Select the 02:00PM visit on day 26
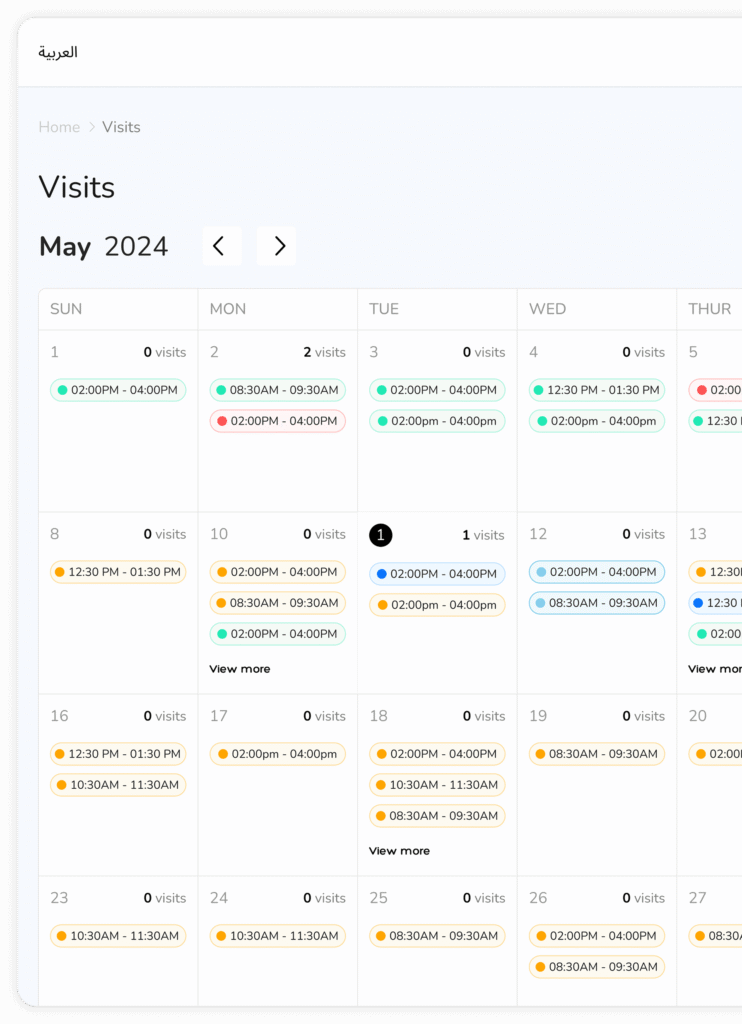This screenshot has height=1024, width=742. click(597, 936)
